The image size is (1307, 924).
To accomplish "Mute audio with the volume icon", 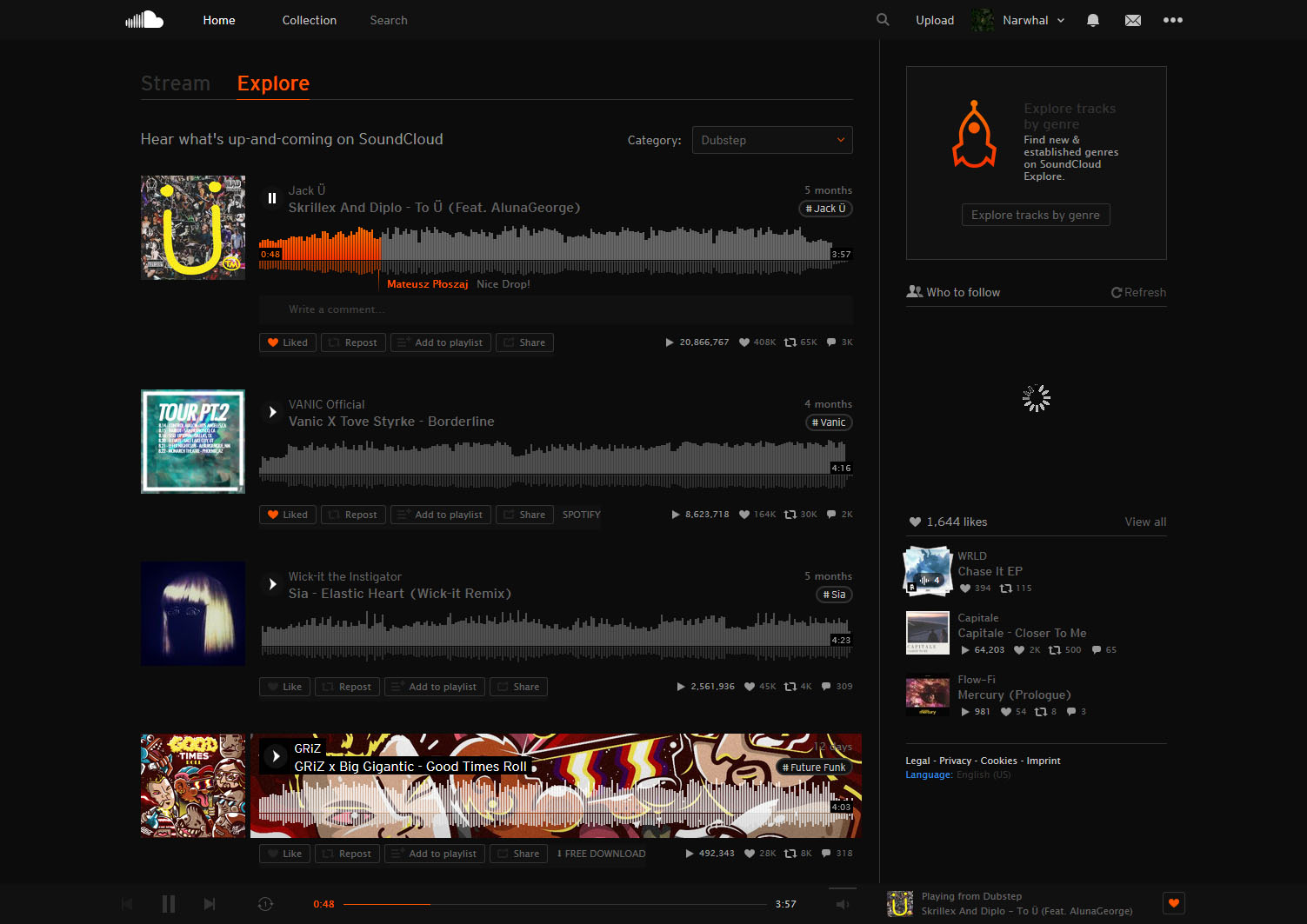I will [x=842, y=904].
